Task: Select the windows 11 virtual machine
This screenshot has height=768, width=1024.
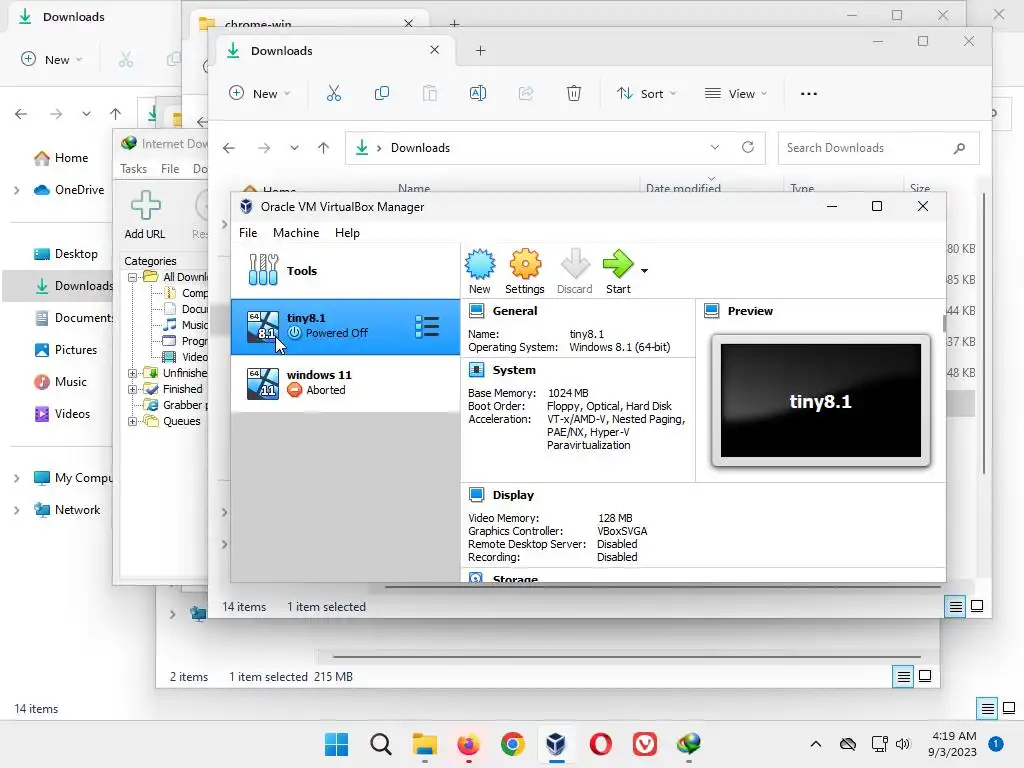Action: 345,383
